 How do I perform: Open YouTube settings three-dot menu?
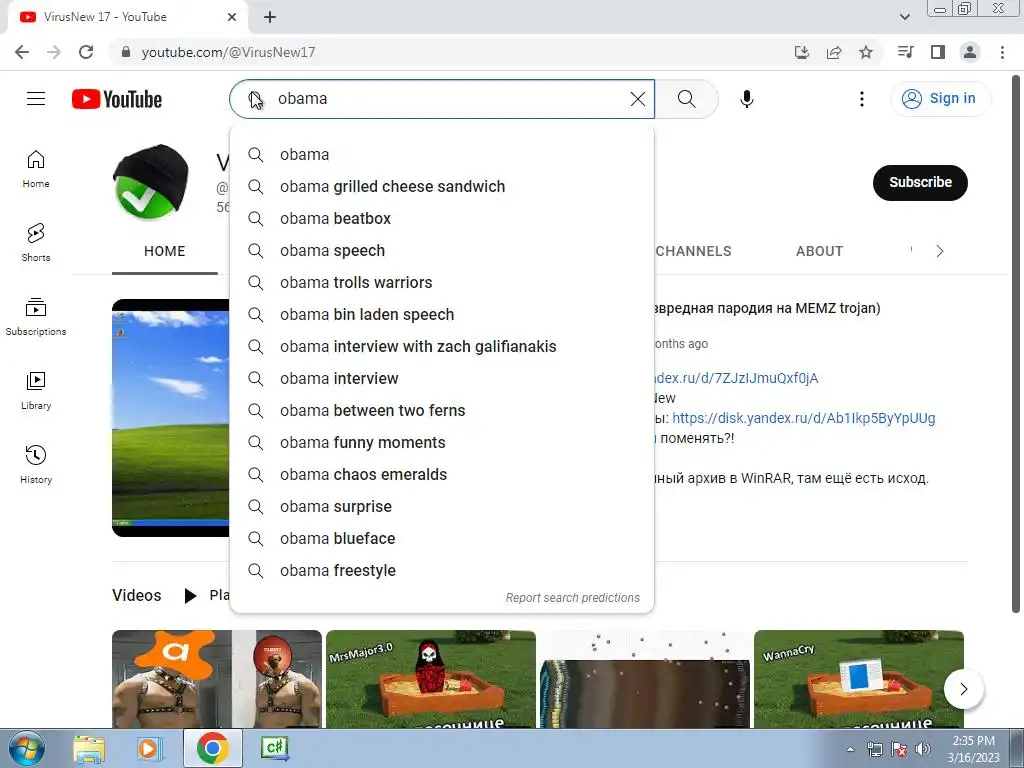pyautogui.click(x=861, y=99)
